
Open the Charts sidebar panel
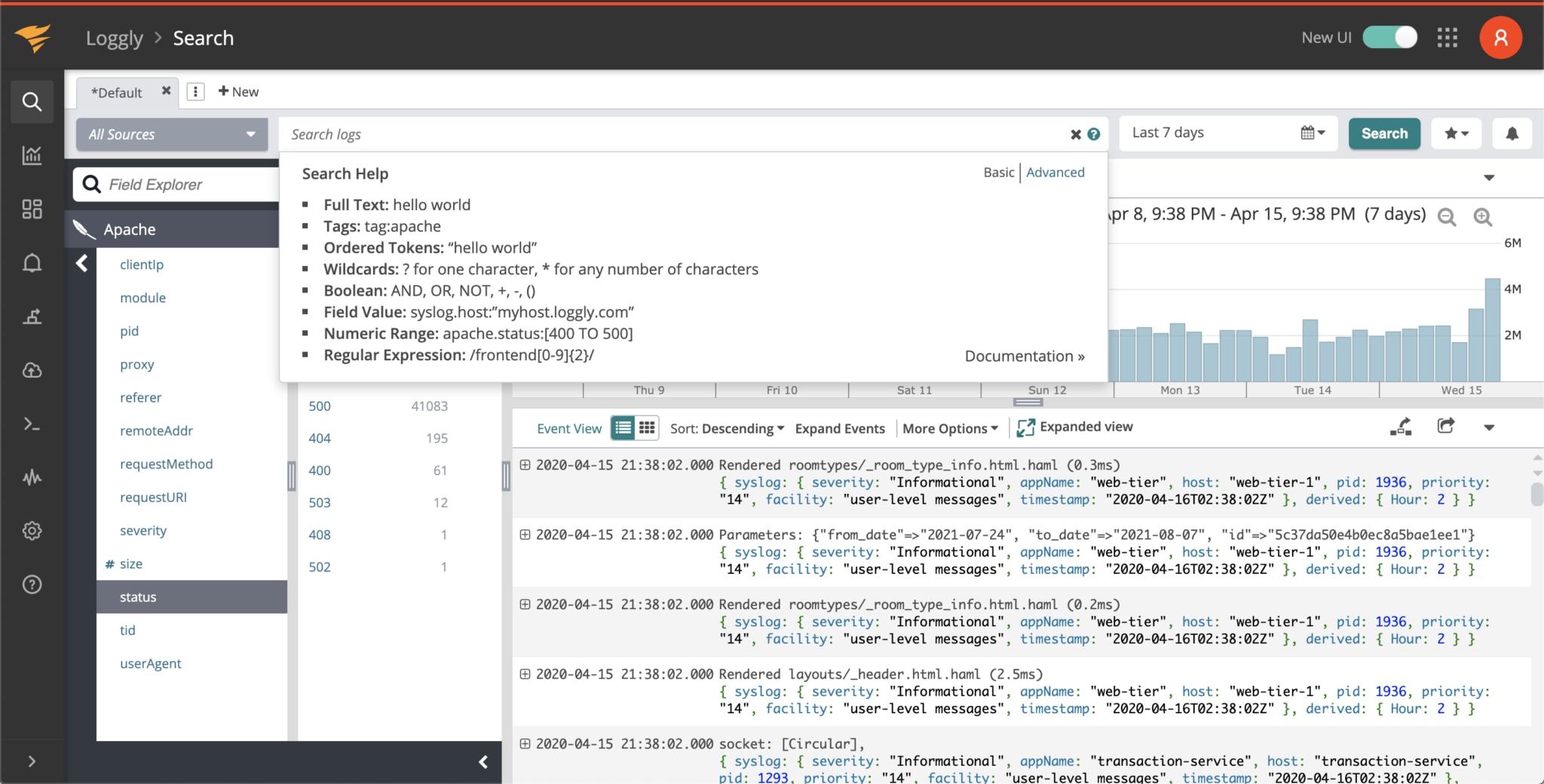tap(32, 156)
